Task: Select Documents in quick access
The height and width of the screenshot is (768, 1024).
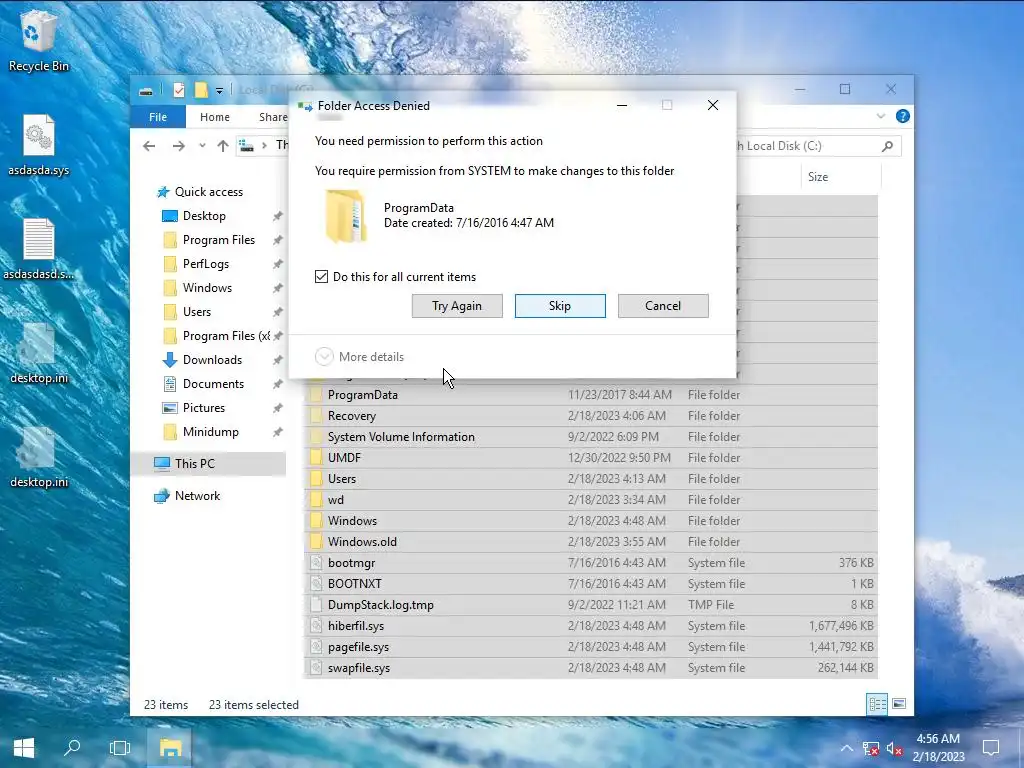Action: pos(213,384)
